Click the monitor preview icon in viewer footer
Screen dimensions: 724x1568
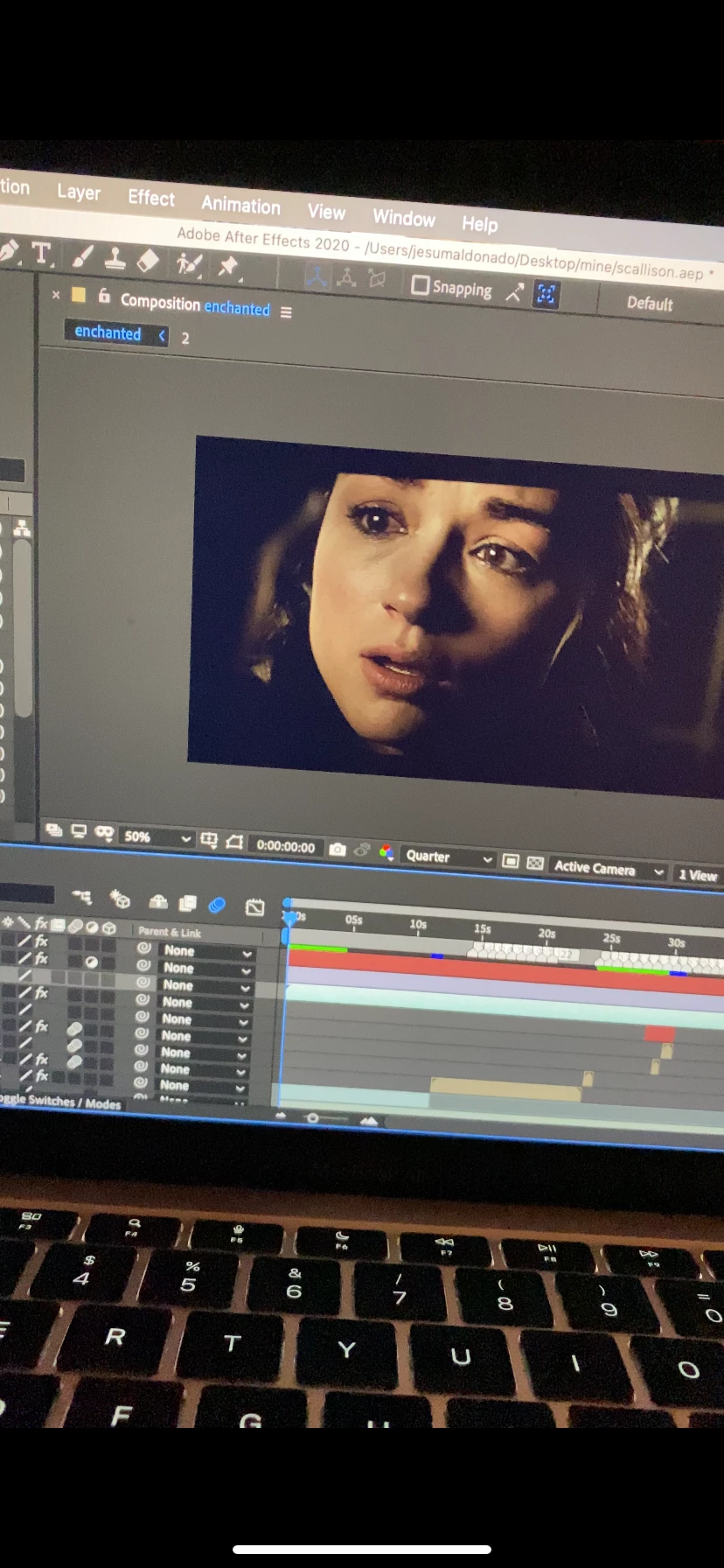point(79,831)
